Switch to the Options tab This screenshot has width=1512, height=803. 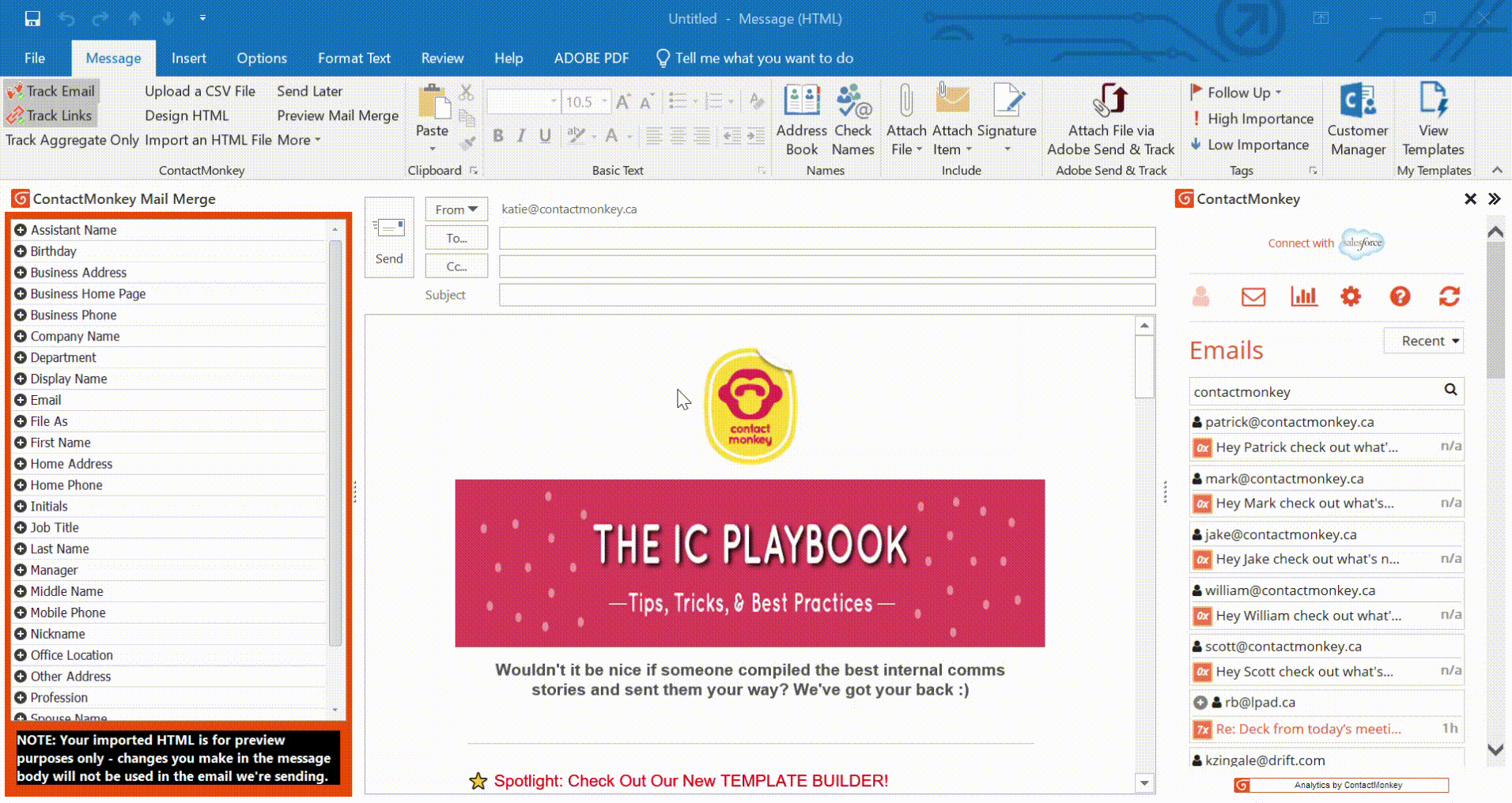click(x=262, y=58)
